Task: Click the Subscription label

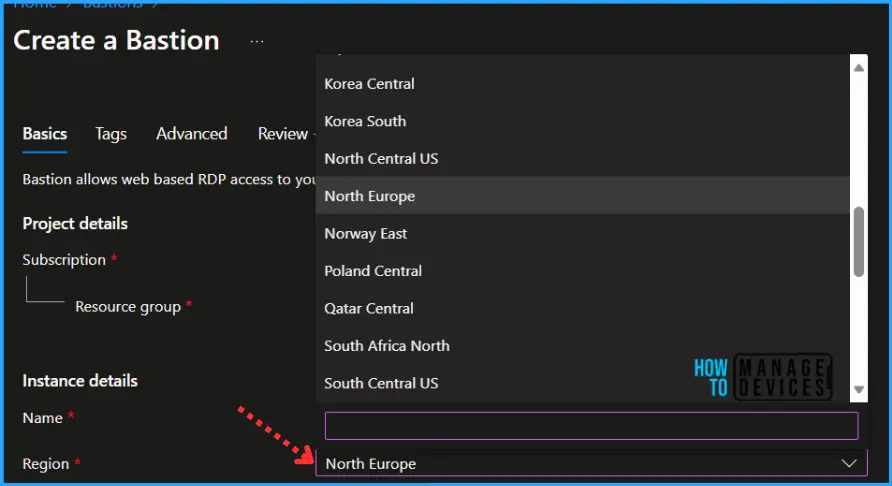Action: coord(64,260)
